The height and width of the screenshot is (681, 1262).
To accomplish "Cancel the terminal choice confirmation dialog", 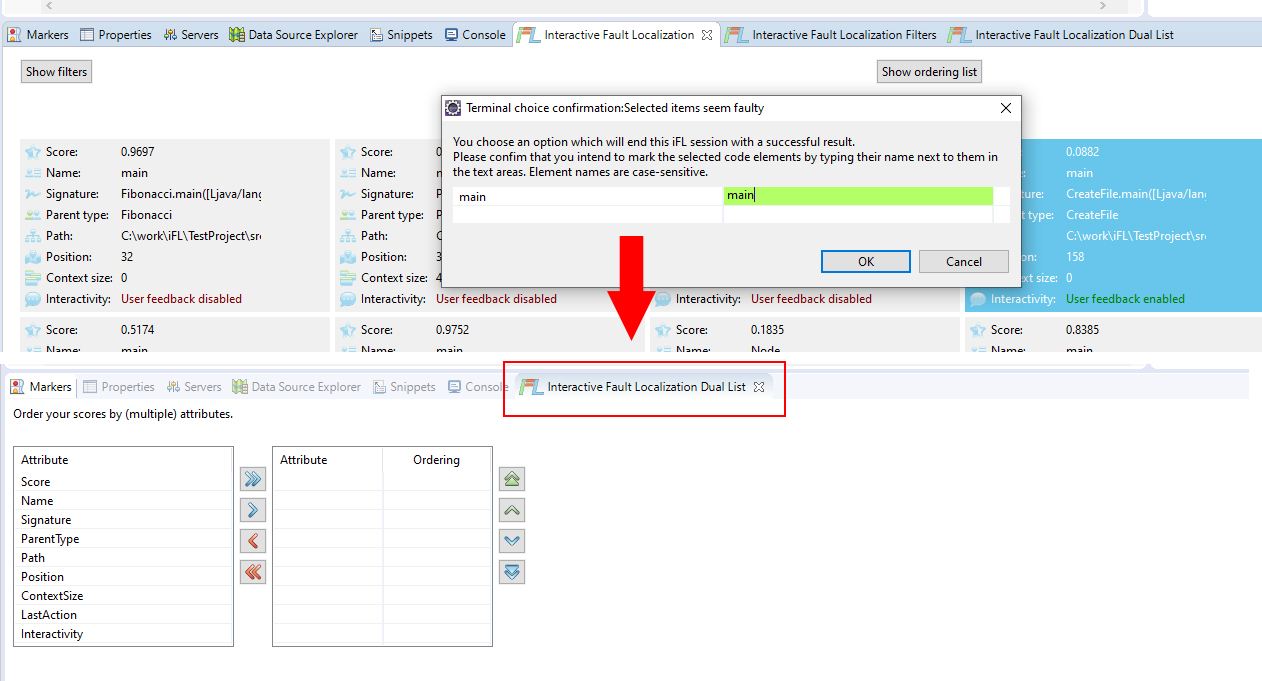I will (x=964, y=261).
